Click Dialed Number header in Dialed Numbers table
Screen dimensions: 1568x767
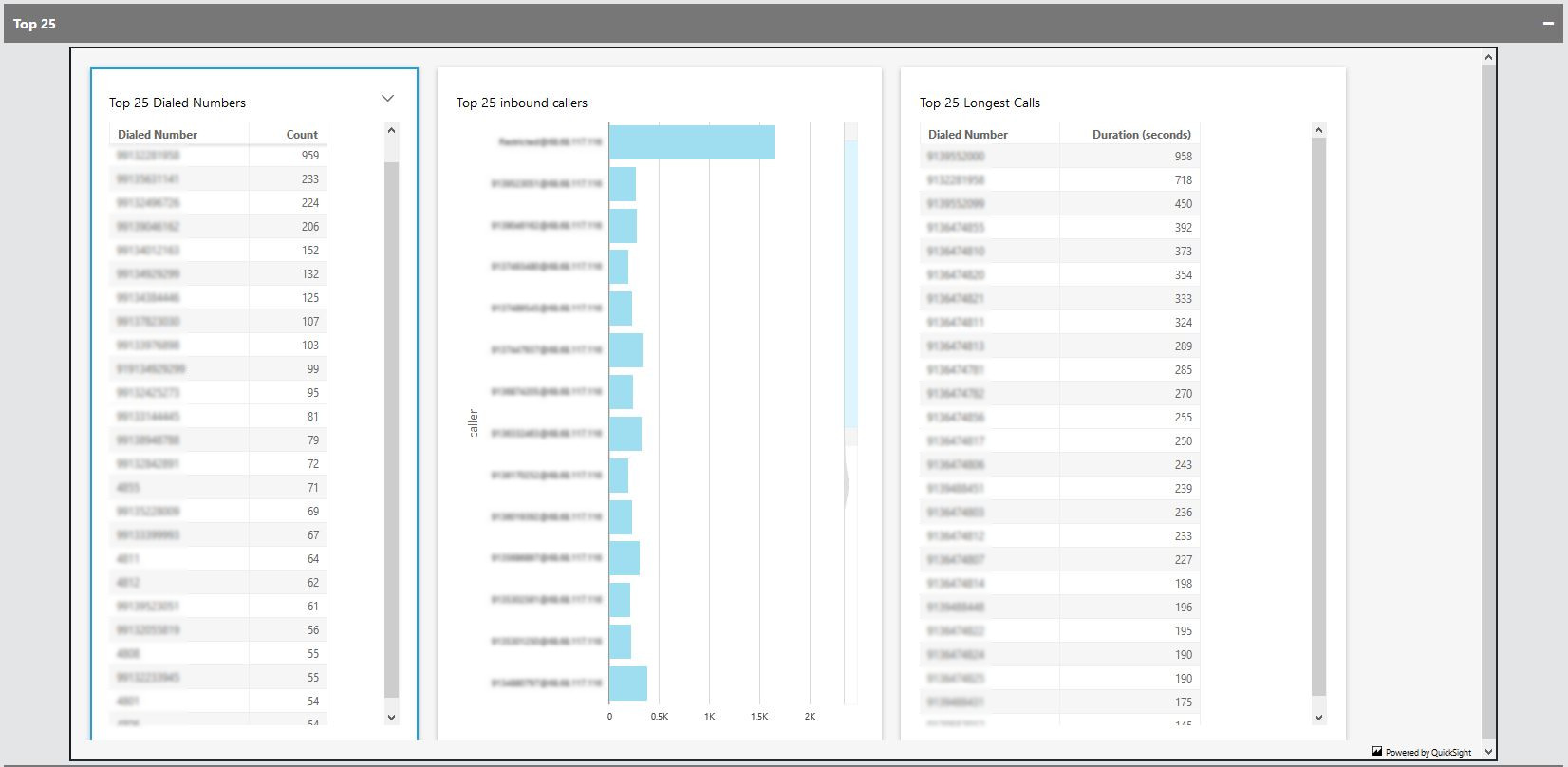click(x=158, y=135)
